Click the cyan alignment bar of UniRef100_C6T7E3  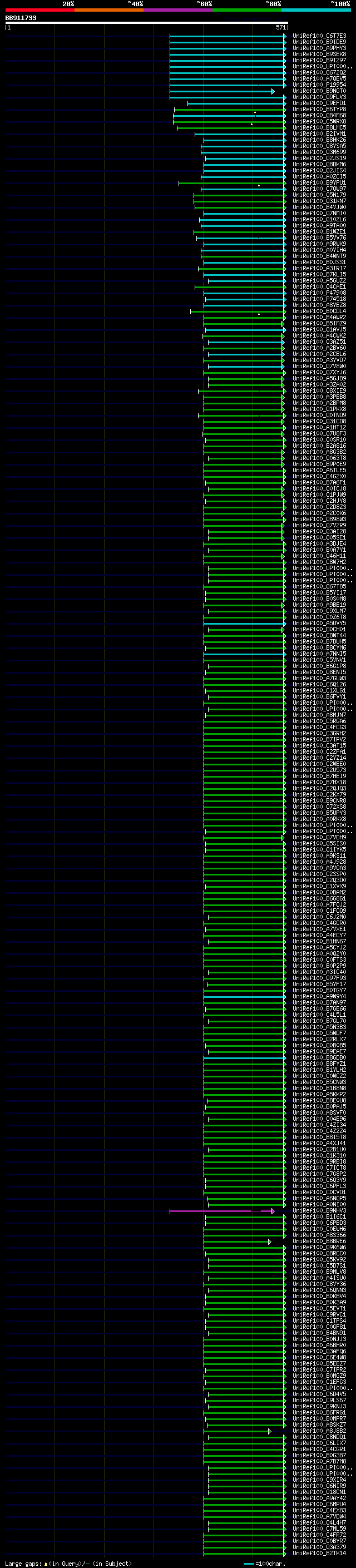pos(228,36)
